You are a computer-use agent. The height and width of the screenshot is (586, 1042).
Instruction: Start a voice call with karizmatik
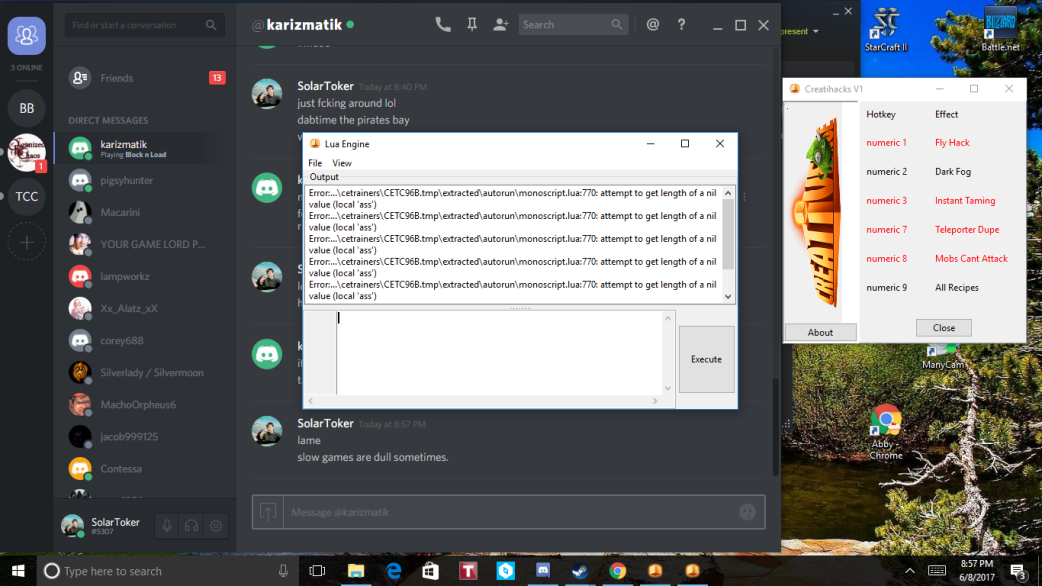pyautogui.click(x=443, y=25)
